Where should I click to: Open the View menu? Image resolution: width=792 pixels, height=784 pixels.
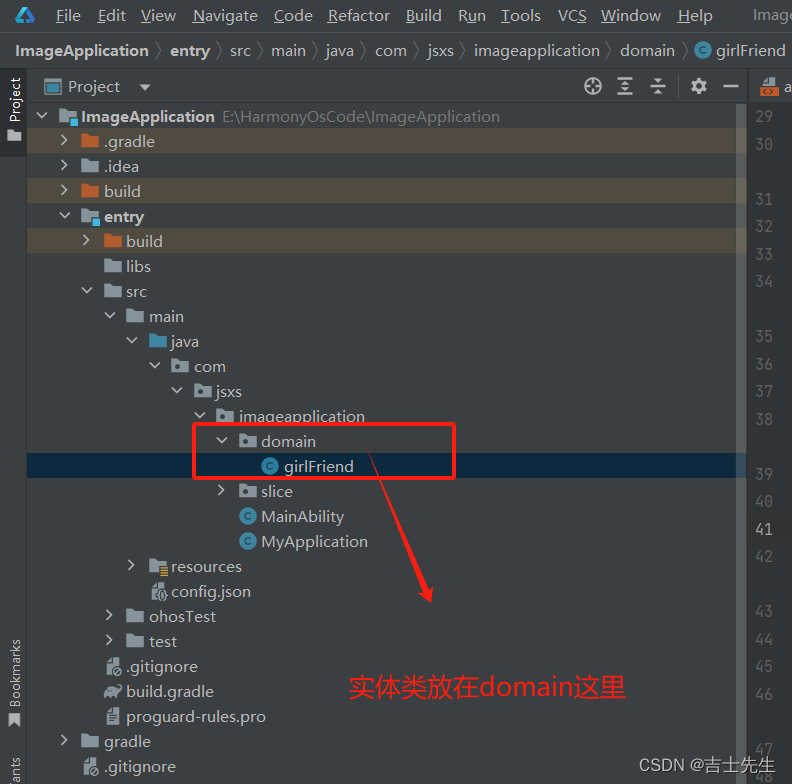point(158,16)
